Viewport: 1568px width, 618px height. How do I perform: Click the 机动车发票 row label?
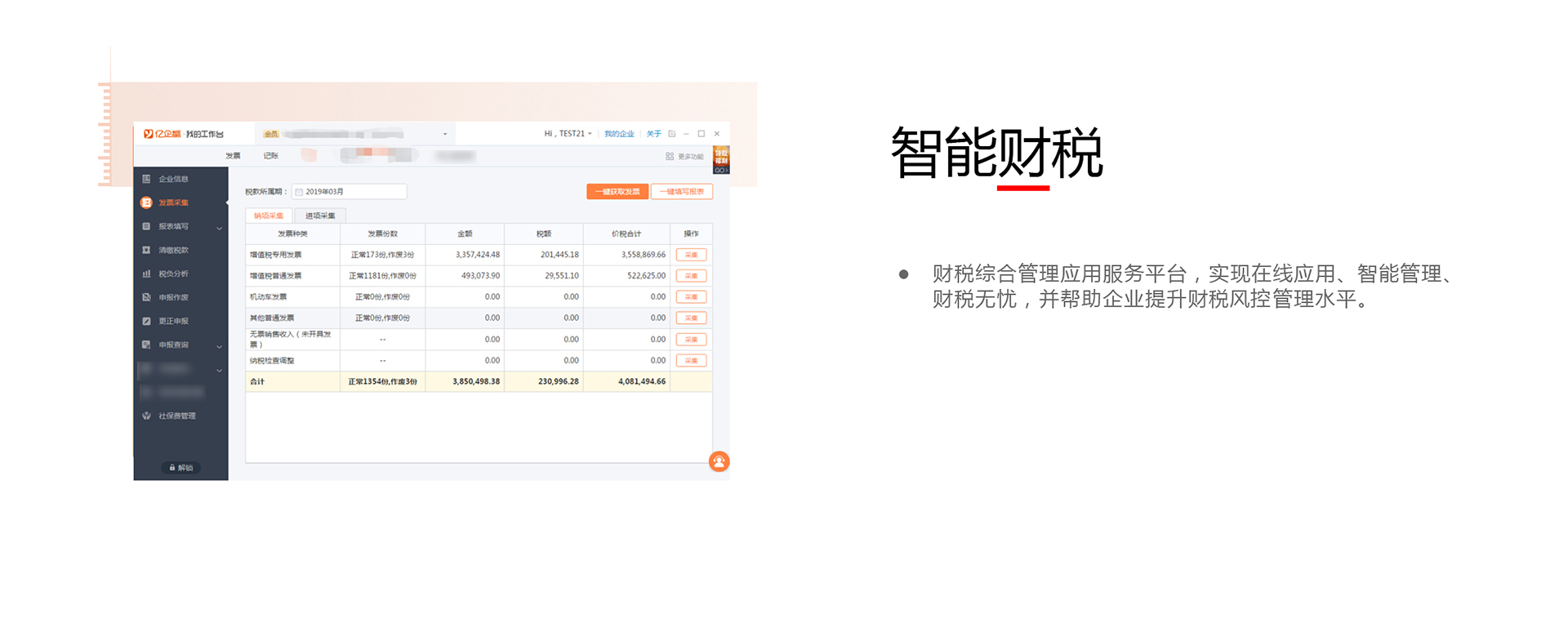coord(268,297)
